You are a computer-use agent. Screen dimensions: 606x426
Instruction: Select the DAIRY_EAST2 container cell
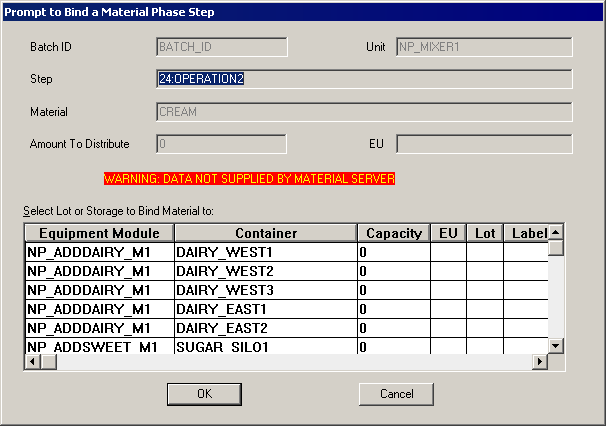pos(266,328)
